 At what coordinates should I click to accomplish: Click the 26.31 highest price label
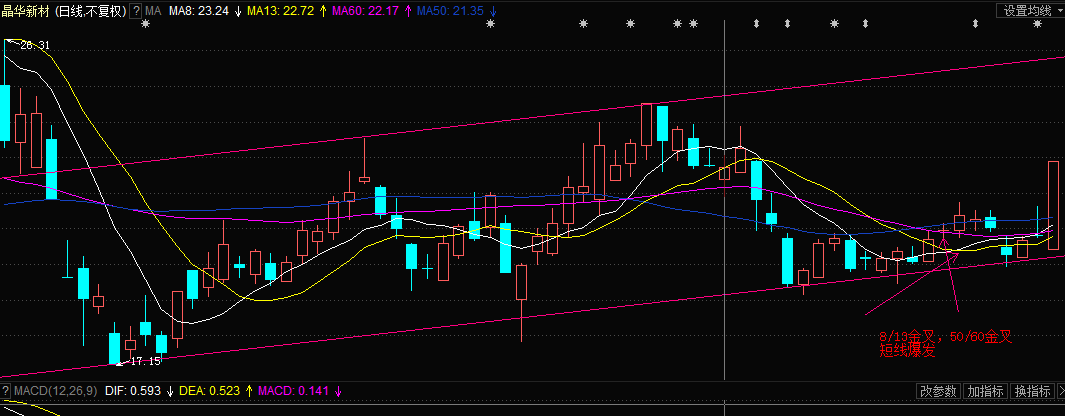point(34,45)
